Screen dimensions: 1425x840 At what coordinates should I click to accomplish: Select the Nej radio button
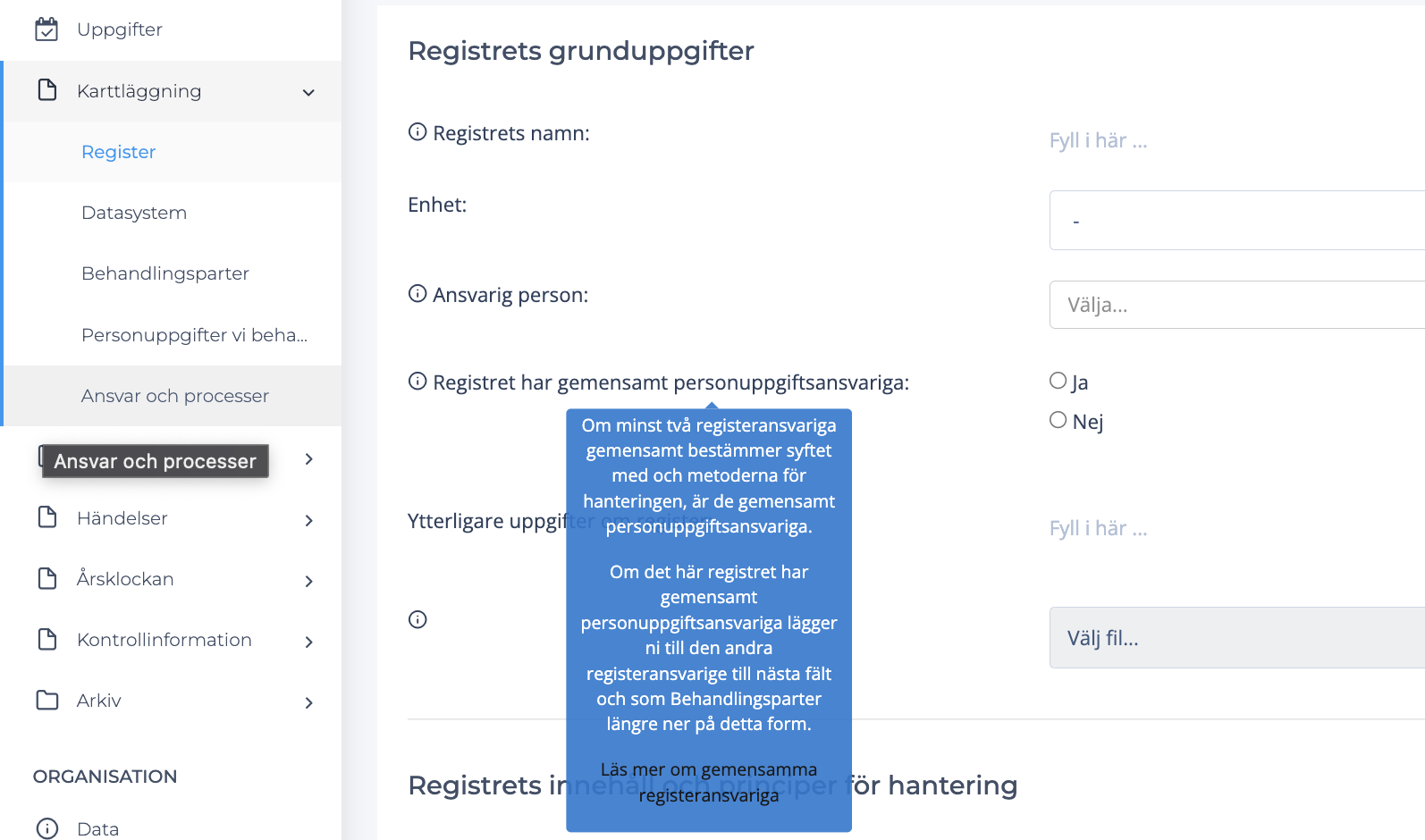coord(1058,421)
